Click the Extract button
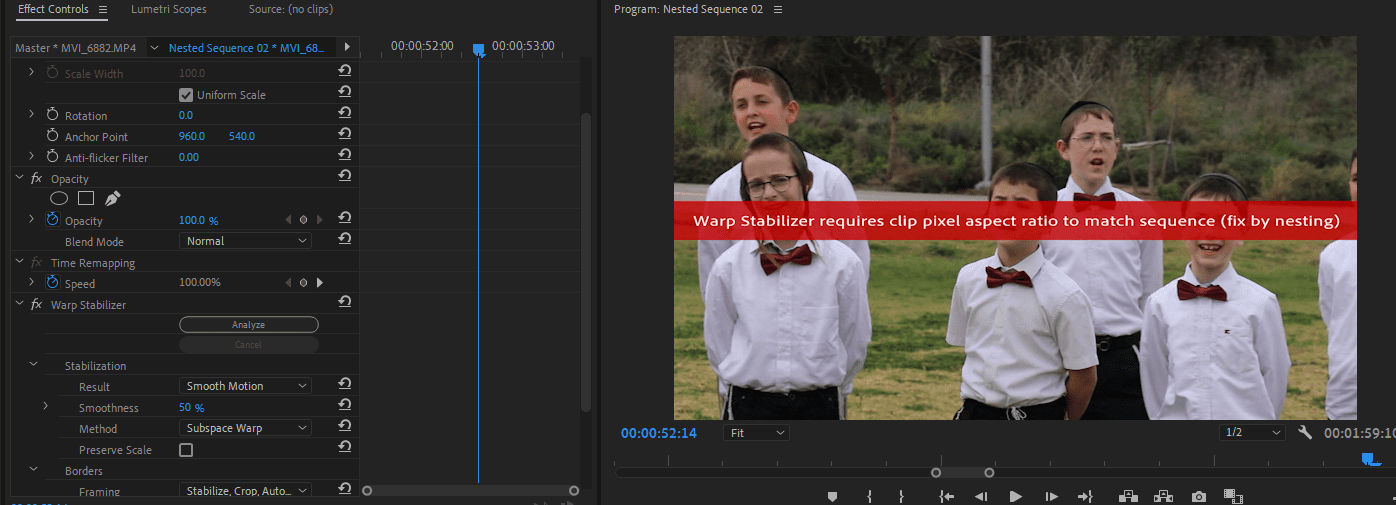This screenshot has width=1396, height=505. click(1163, 496)
